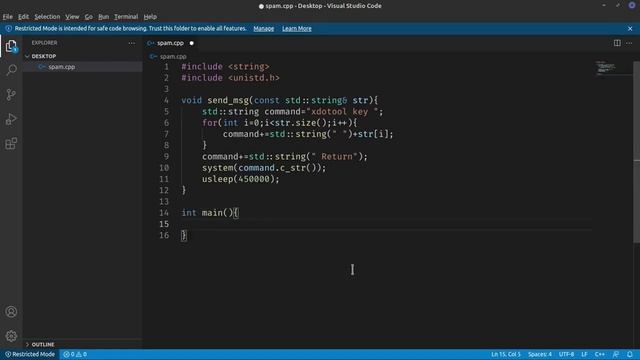Open the Extensions view
The height and width of the screenshot is (360, 640).
(11, 143)
